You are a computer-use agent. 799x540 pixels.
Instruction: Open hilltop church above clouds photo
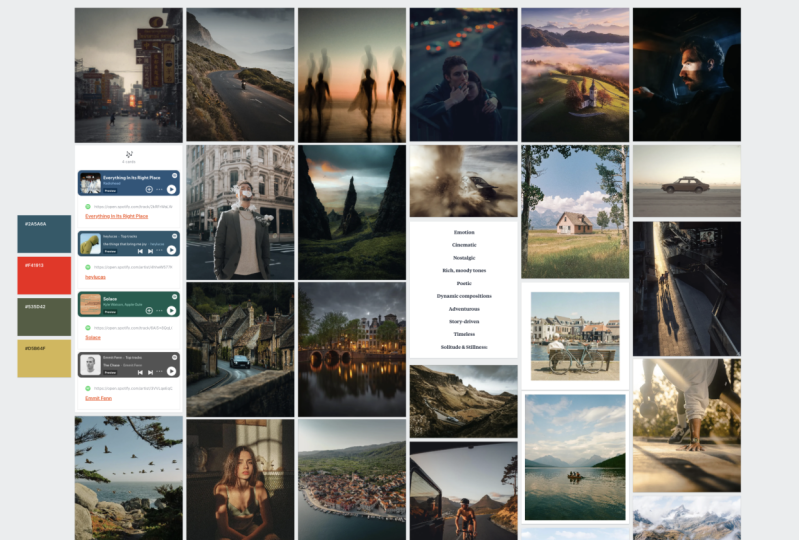pyautogui.click(x=575, y=74)
